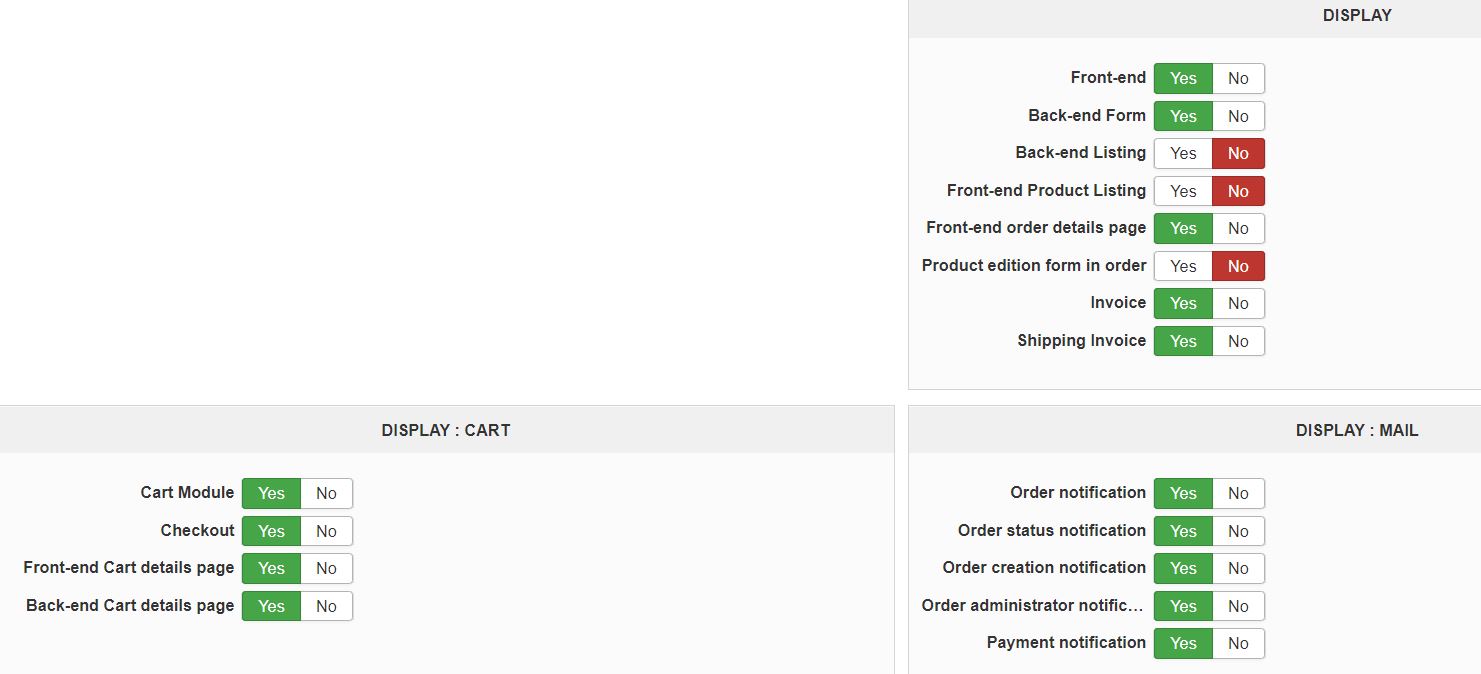
Task: Set Invoice display to No
Action: click(1238, 304)
